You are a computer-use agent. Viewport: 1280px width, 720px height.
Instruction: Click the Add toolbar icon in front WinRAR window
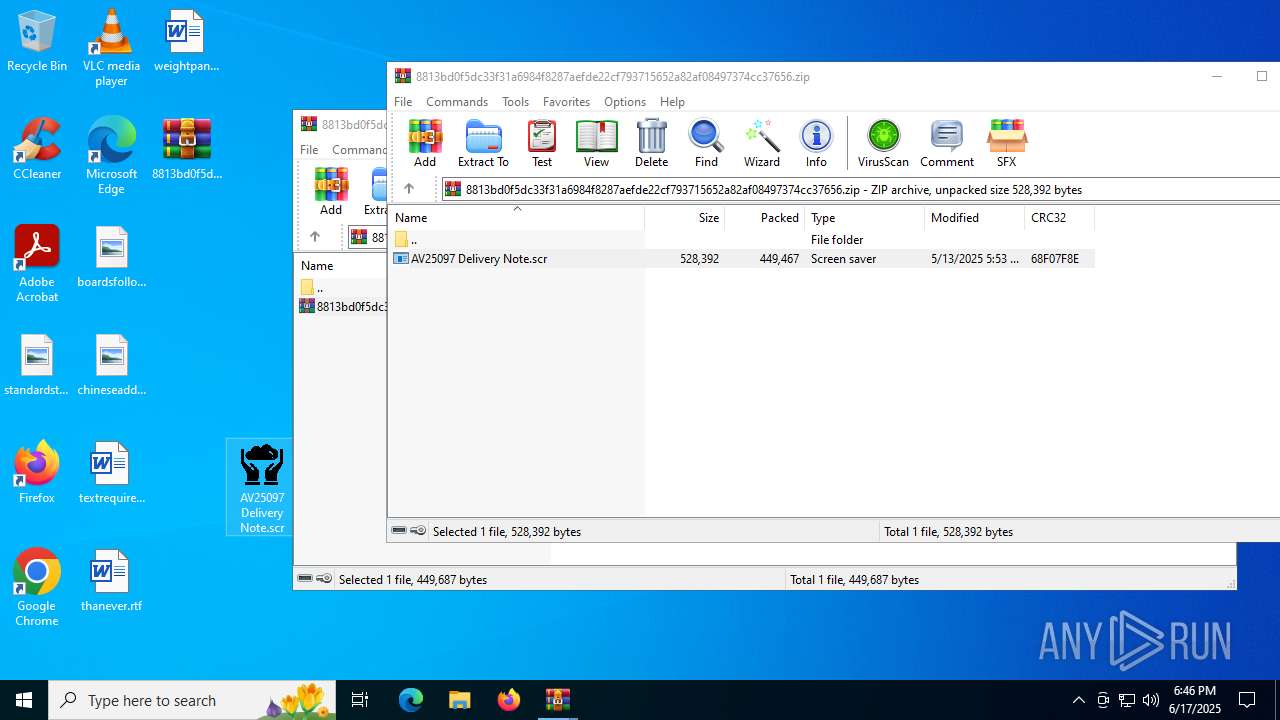tap(425, 143)
